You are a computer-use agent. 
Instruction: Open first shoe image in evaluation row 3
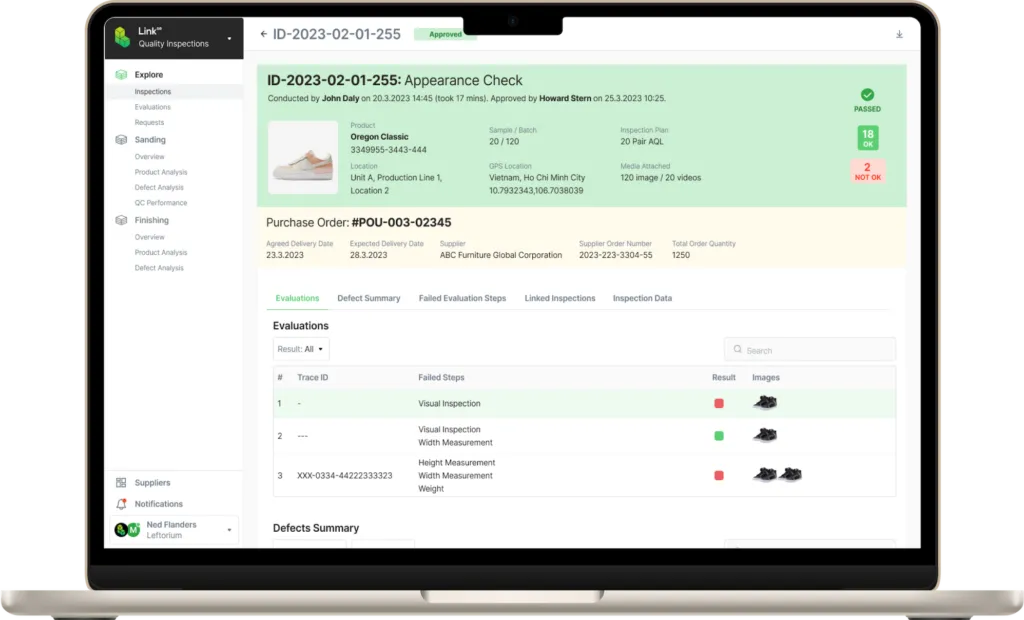click(x=765, y=474)
